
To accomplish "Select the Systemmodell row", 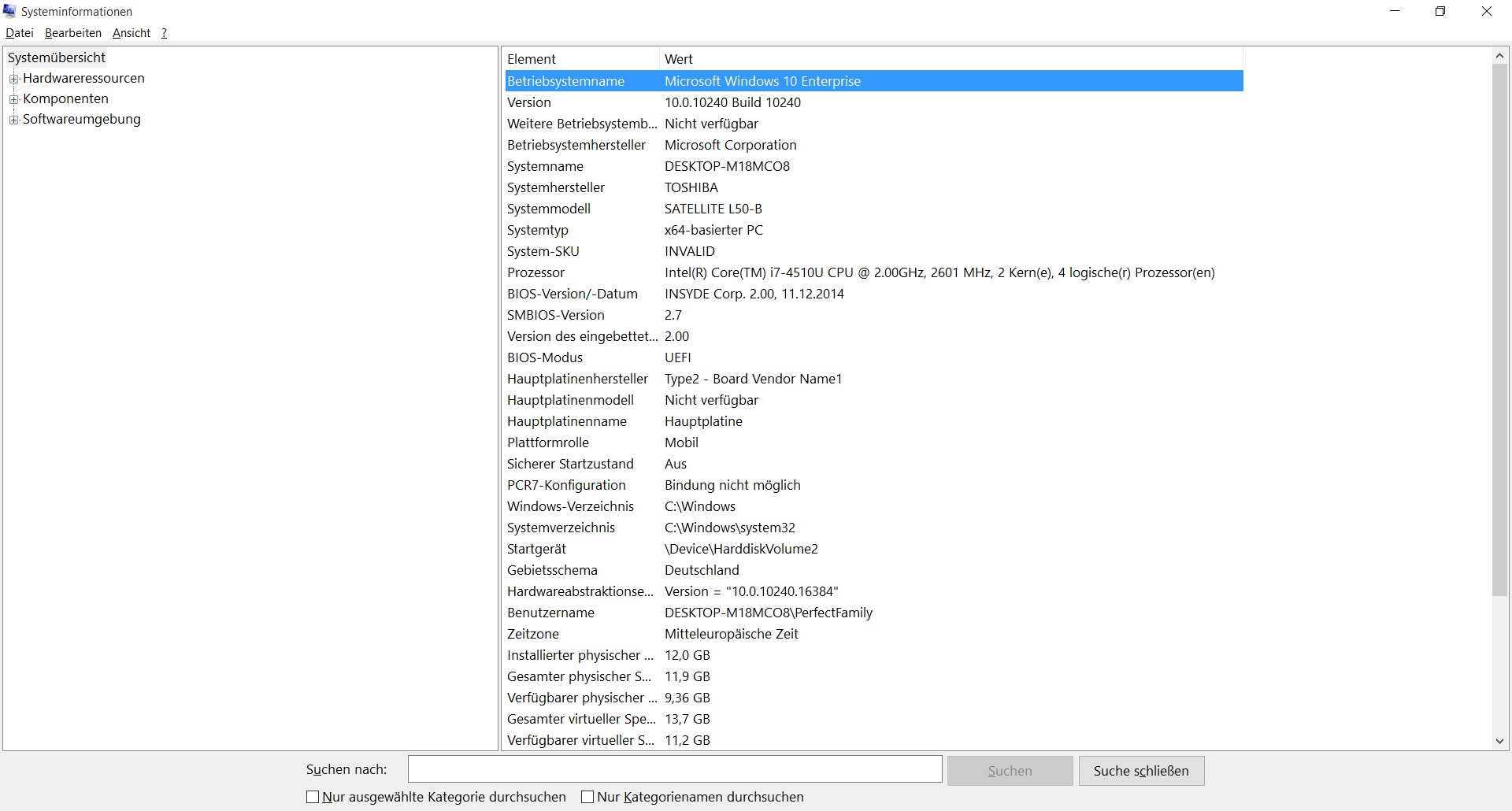I will coord(874,209).
